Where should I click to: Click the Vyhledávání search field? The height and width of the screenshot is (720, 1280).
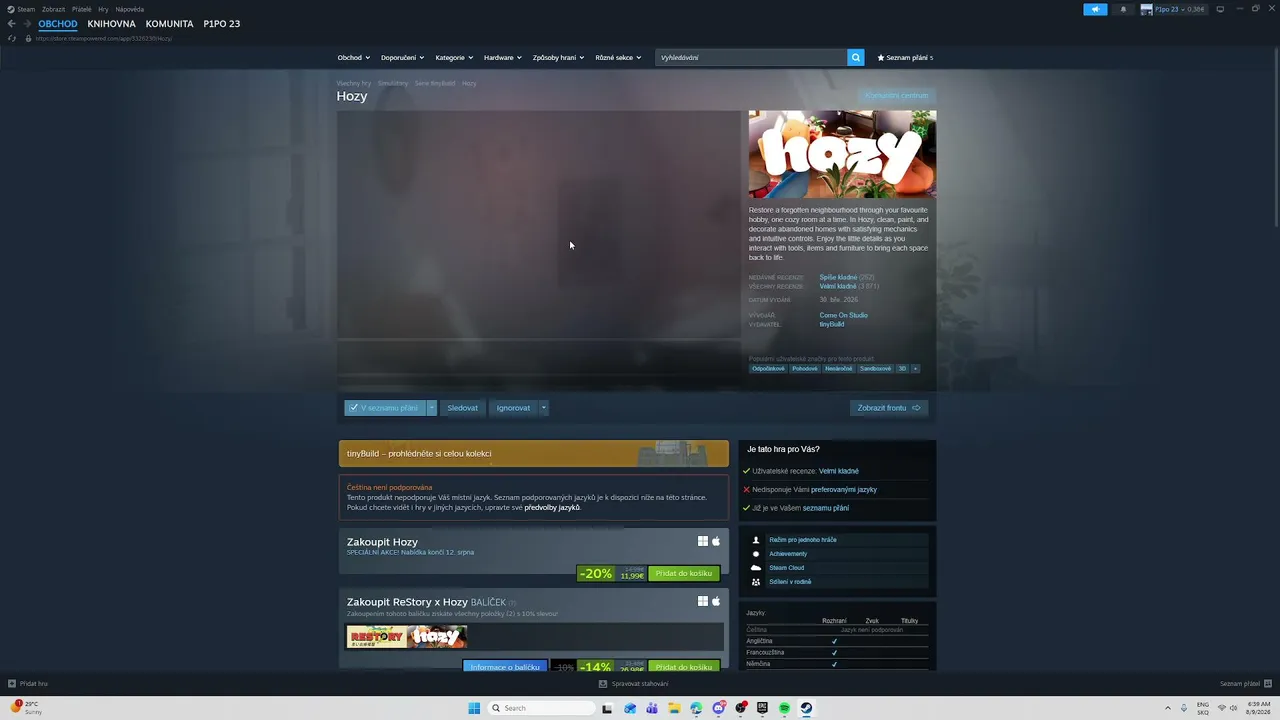pyautogui.click(x=751, y=57)
